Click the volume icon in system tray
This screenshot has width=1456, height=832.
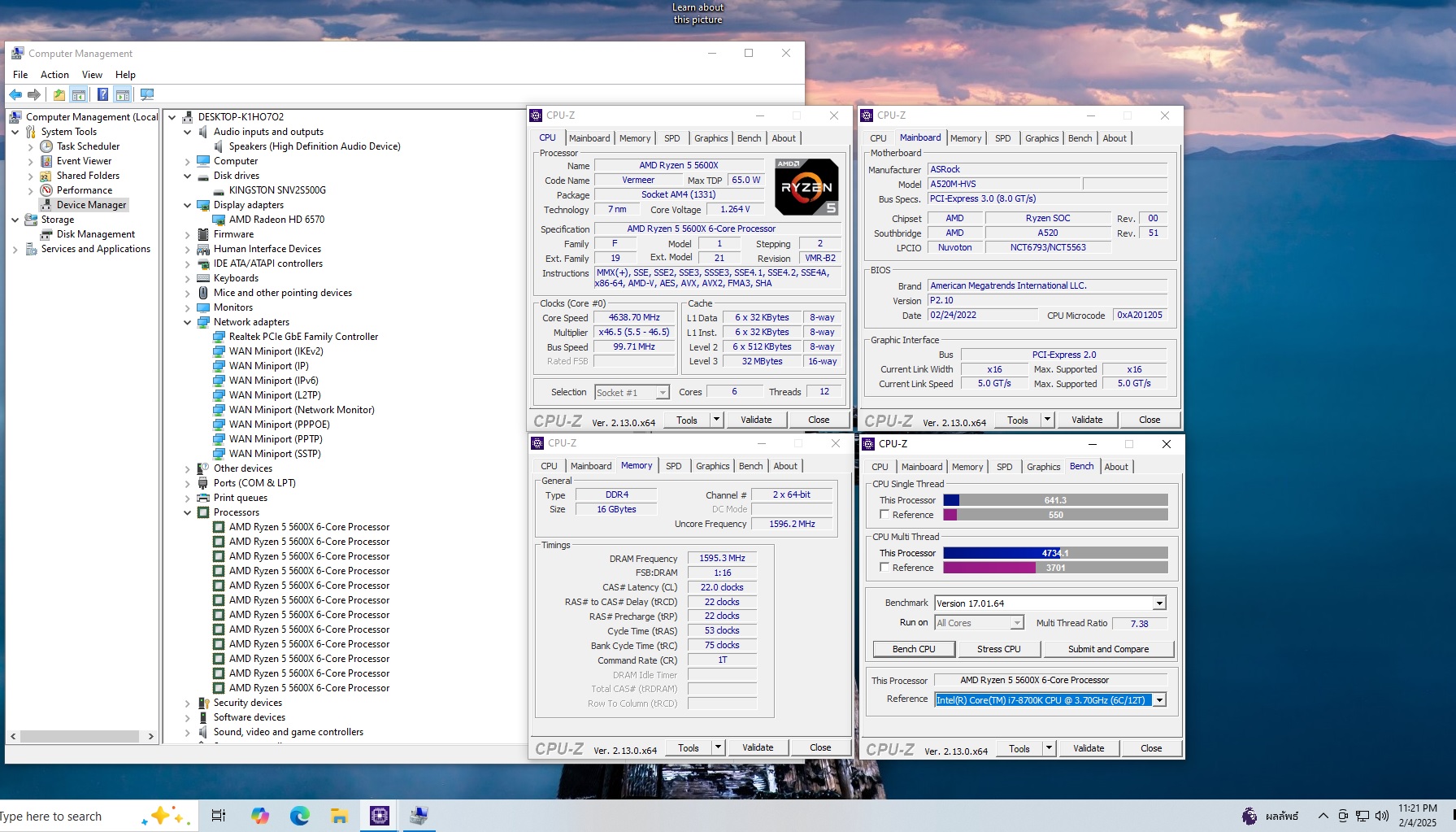pyautogui.click(x=1382, y=816)
